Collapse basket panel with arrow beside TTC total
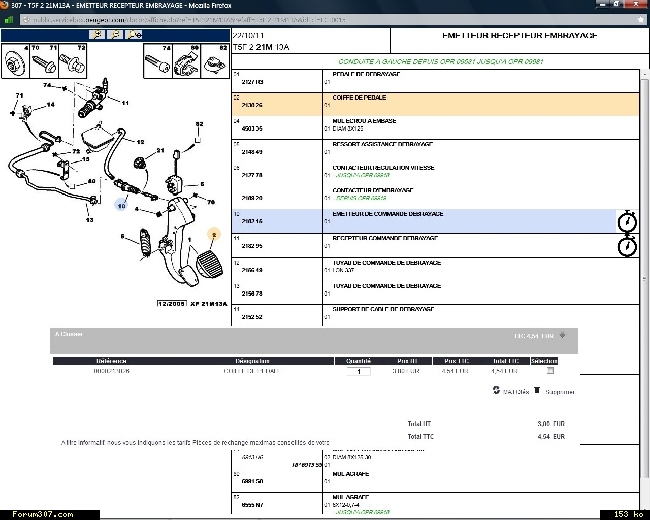 pyautogui.click(x=563, y=336)
